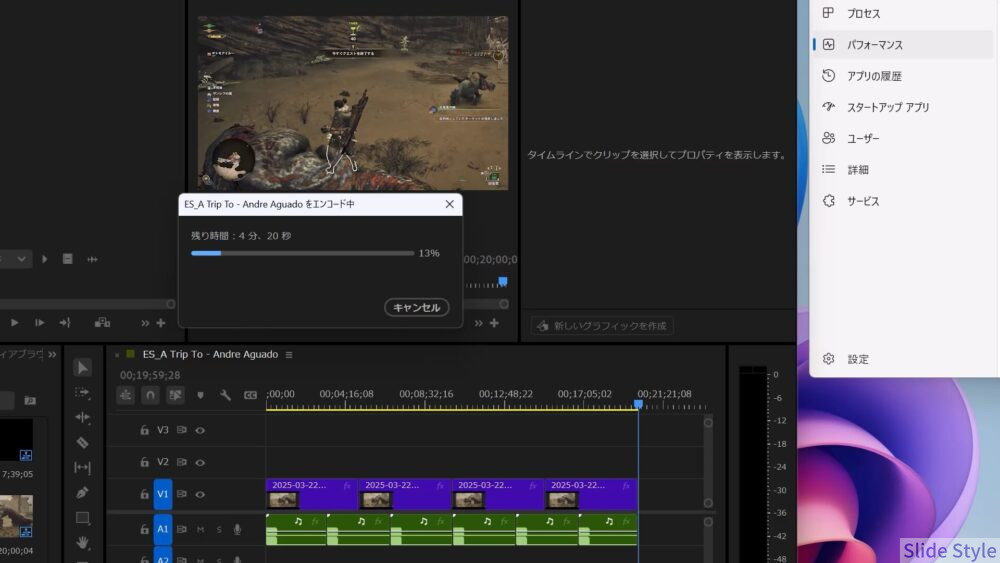
Task: Click 新しいグラフィックを作成 button
Action: click(x=602, y=326)
